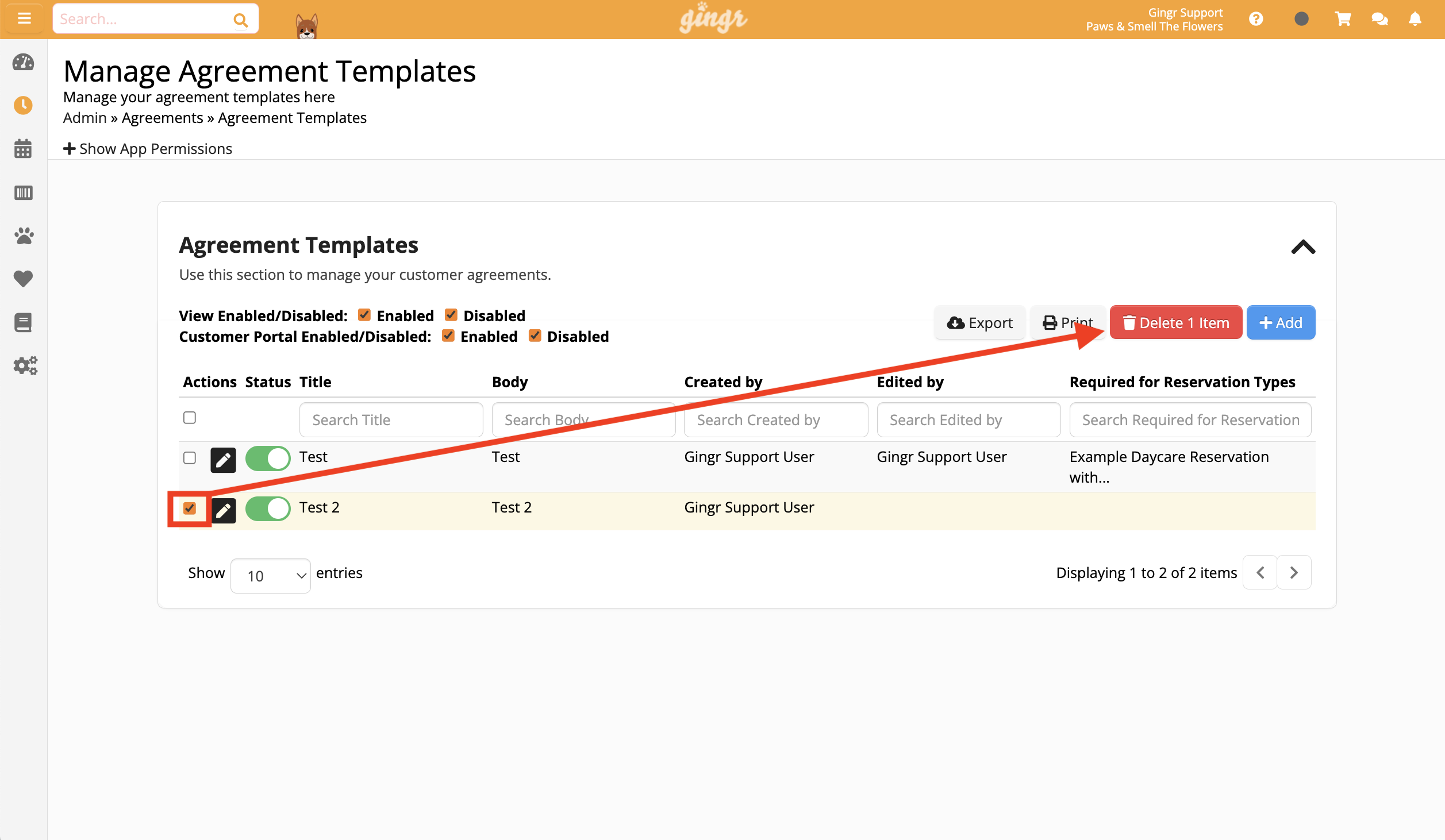The image size is (1445, 840).
Task: Toggle View Enabled checkbox
Action: [x=364, y=315]
